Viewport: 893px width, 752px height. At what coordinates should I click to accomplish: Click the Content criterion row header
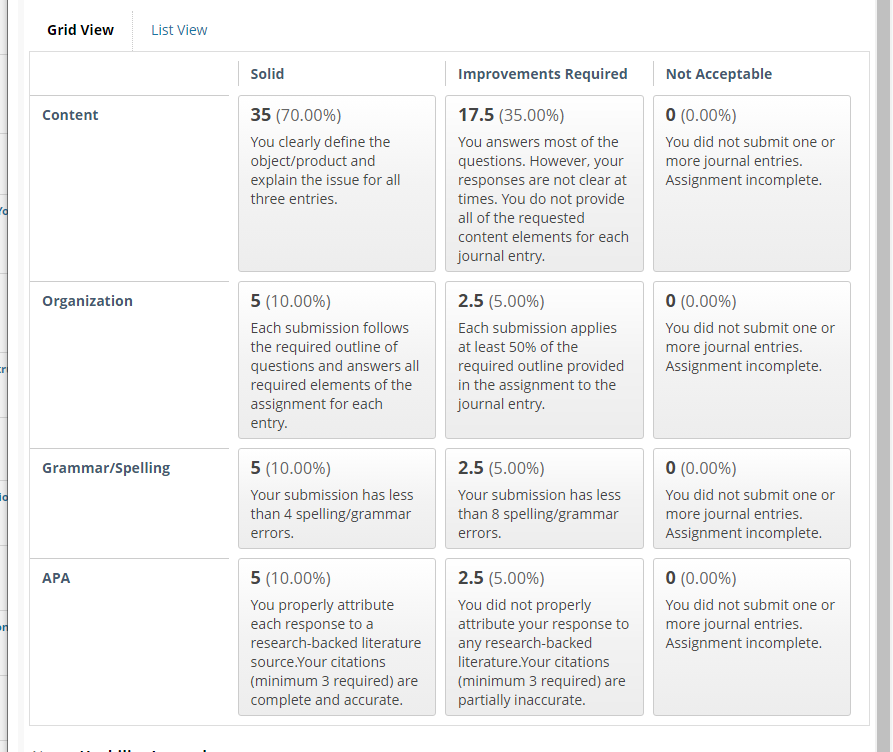pyautogui.click(x=70, y=115)
